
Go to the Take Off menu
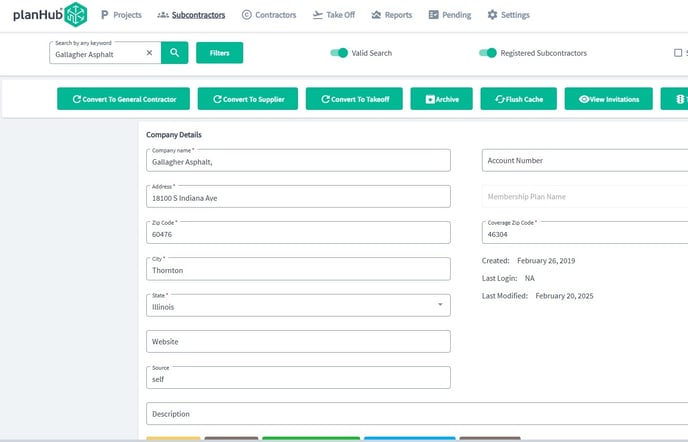(x=333, y=15)
